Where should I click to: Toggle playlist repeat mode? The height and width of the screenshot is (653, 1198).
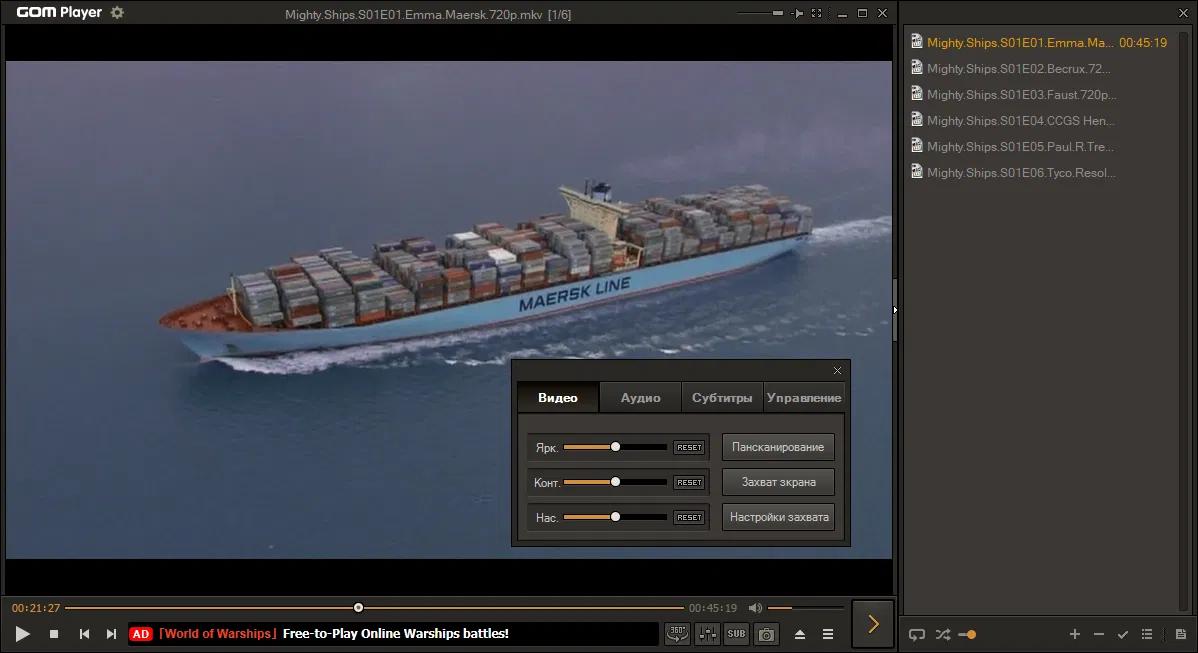point(917,635)
